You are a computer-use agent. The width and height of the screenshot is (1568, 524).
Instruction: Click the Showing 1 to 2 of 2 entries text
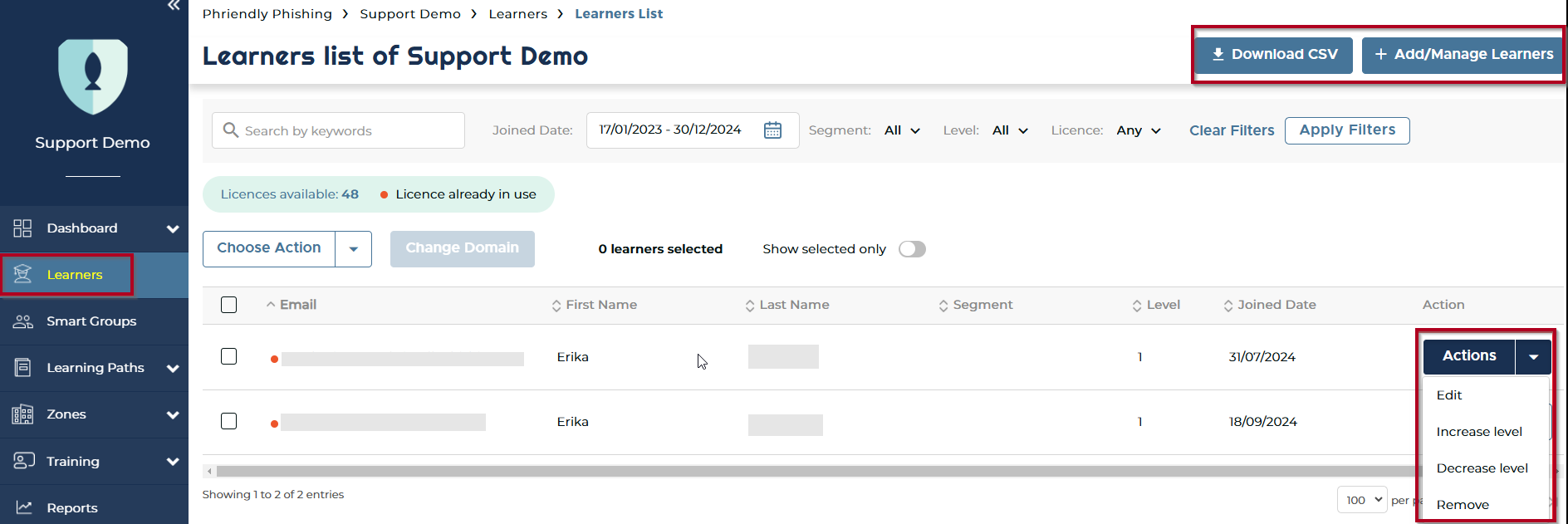tap(273, 495)
